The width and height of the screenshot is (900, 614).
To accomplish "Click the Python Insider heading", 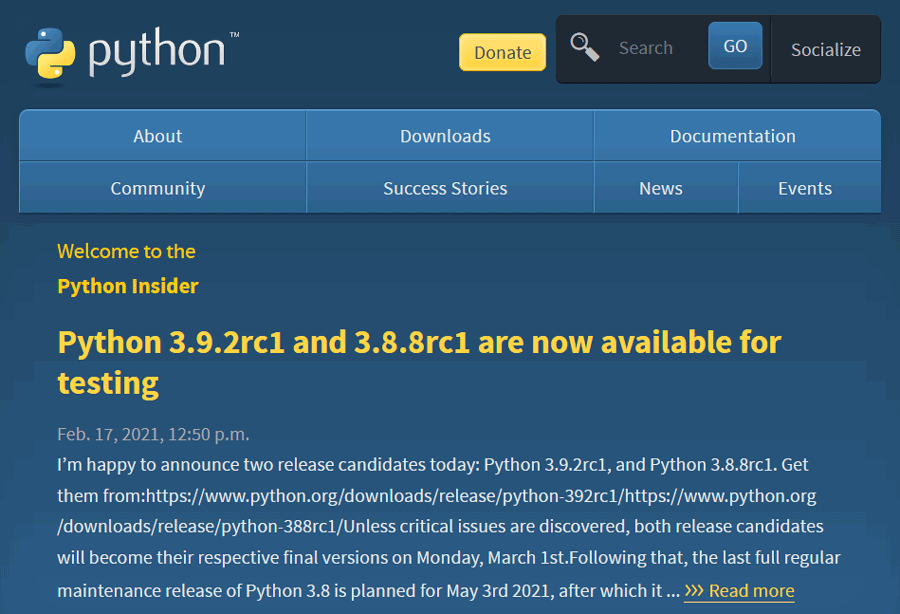I will 127,286.
